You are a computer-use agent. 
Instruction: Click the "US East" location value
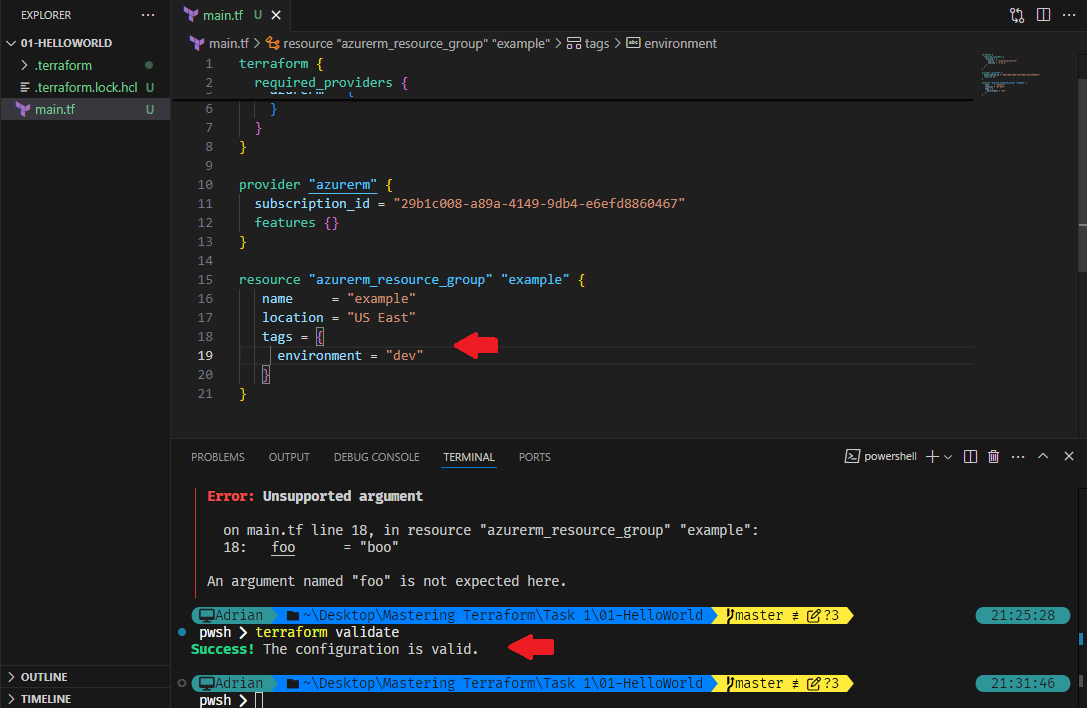(381, 317)
